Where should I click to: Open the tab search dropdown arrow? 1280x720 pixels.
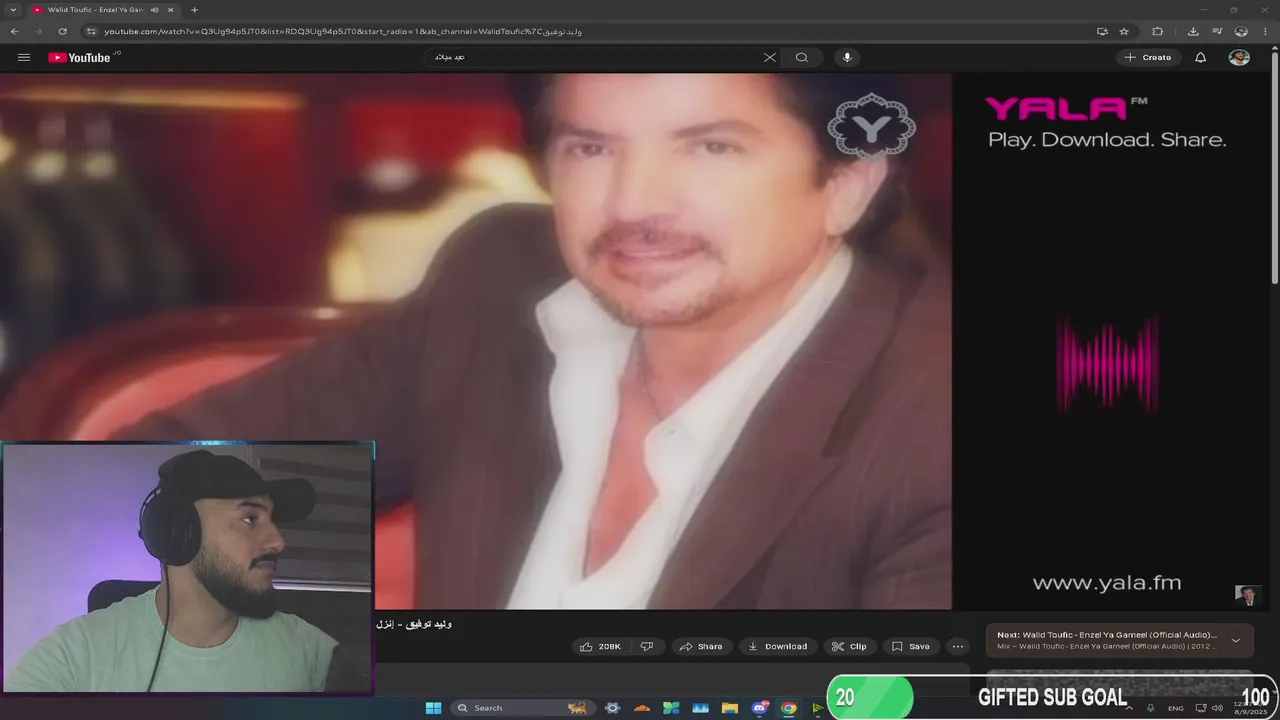click(13, 10)
